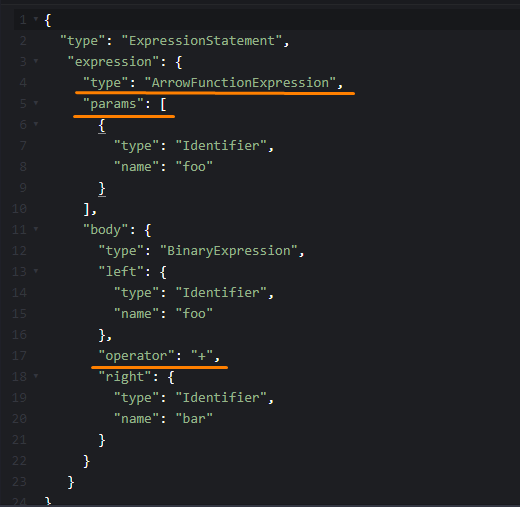Click "foo" name value on line 15
The height and width of the screenshot is (507, 520).
coord(194,314)
